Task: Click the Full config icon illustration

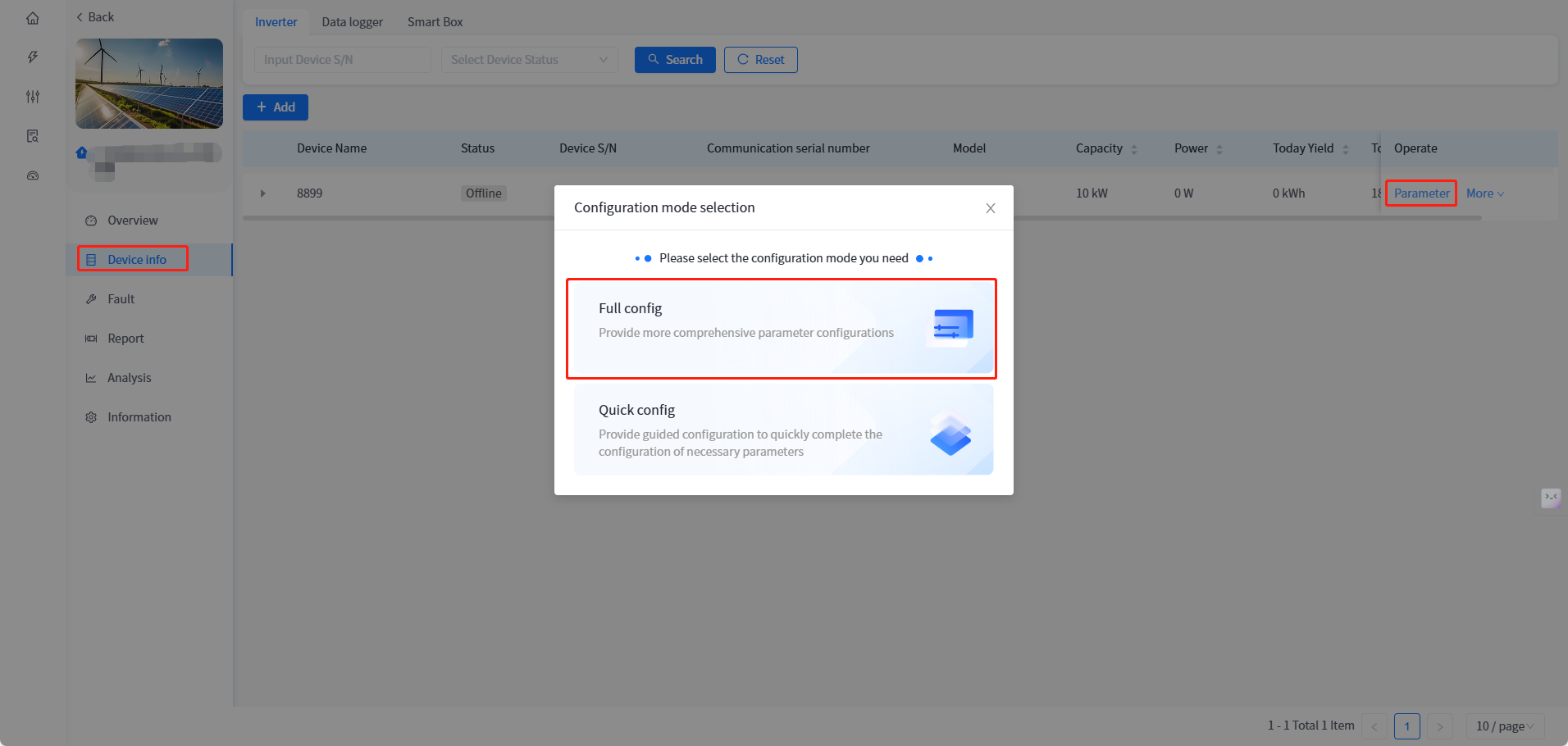Action: 952,327
